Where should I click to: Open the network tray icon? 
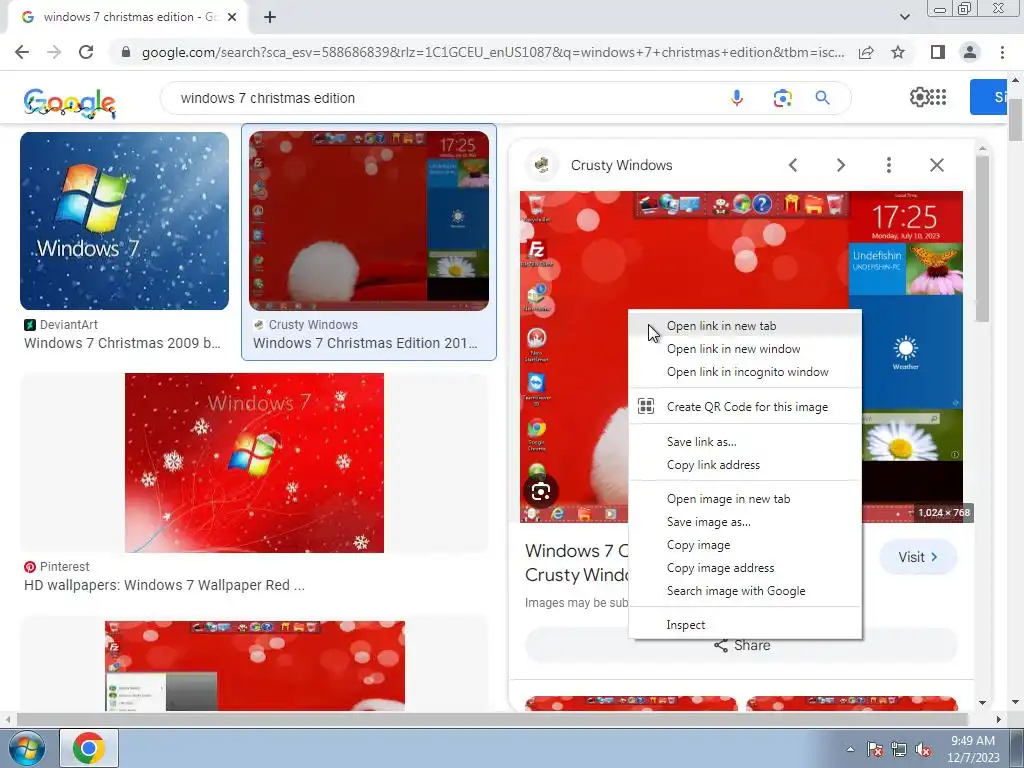tap(899, 749)
